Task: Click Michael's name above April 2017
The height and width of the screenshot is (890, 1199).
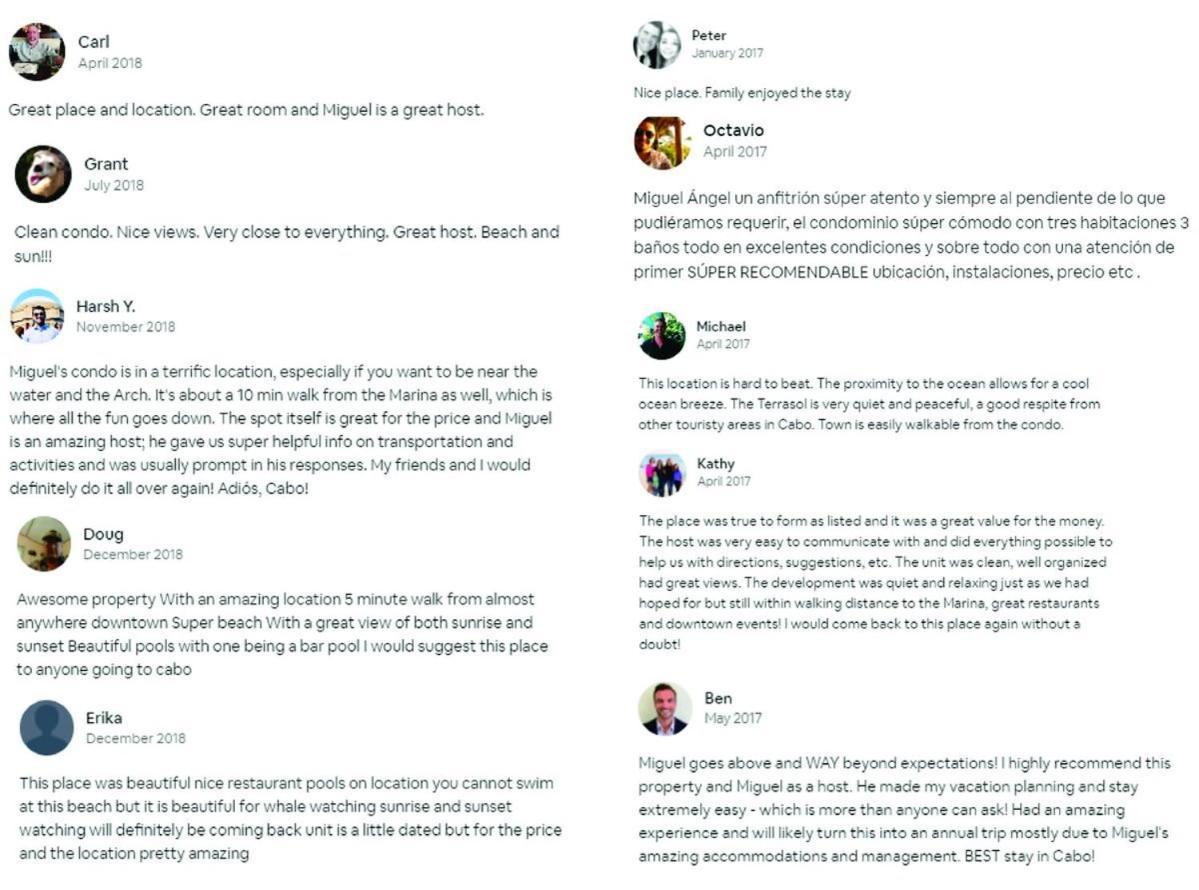Action: click(x=721, y=326)
